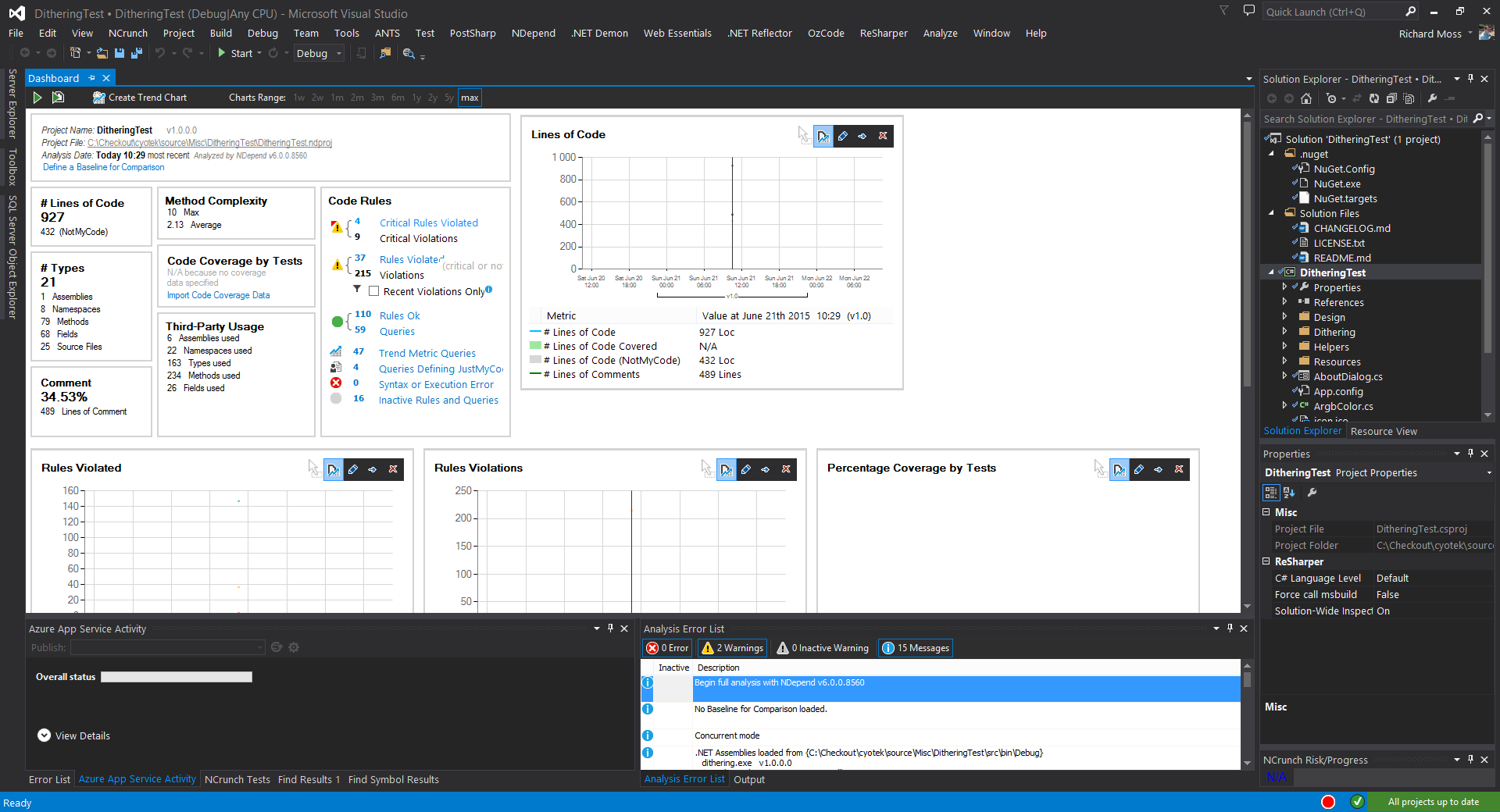1500x812 pixels.
Task: Expand the Dithering folder in Solution Explorer
Action: point(1286,332)
